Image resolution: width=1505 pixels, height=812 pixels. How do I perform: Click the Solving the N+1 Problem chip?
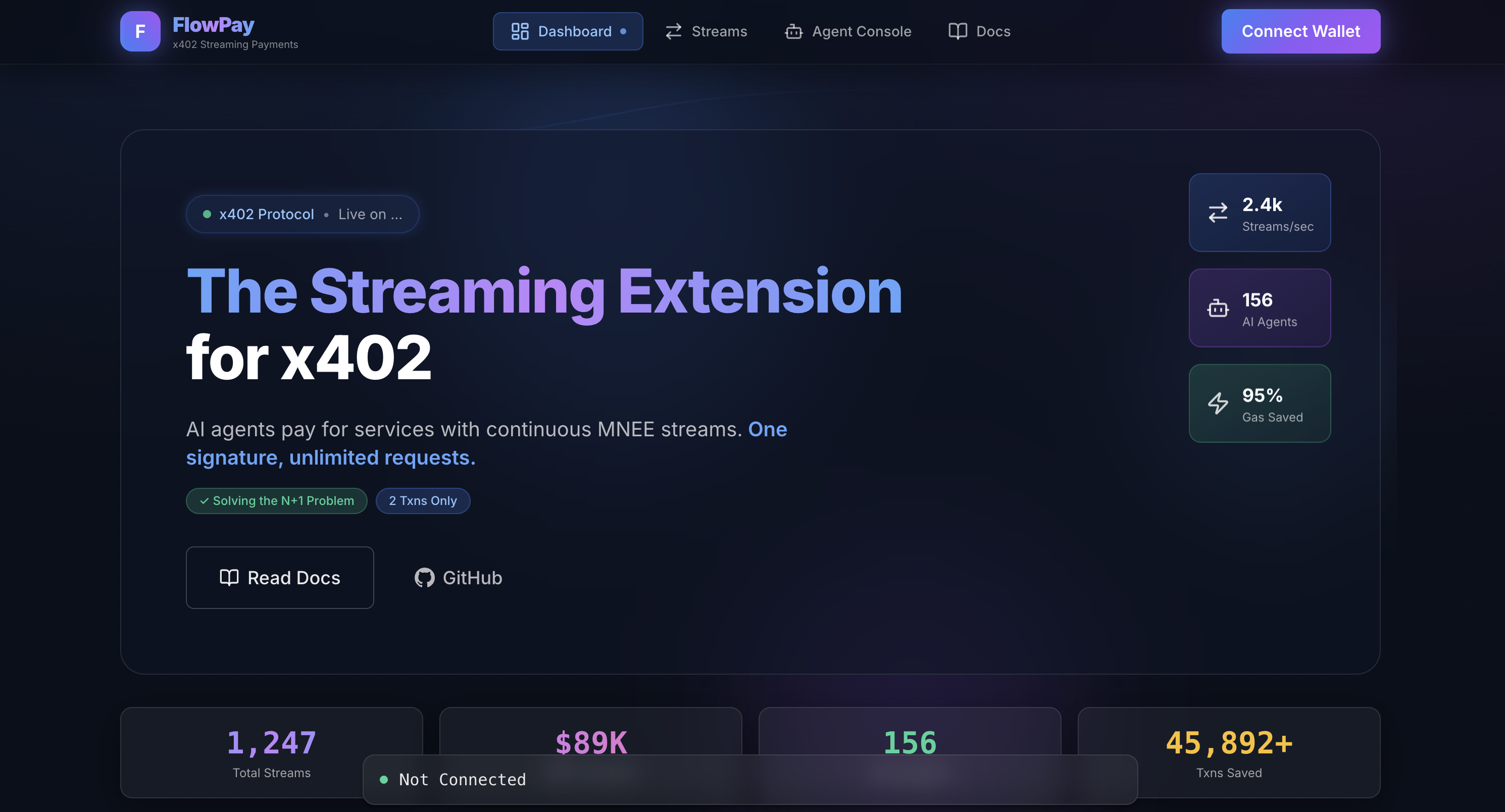tap(276, 500)
